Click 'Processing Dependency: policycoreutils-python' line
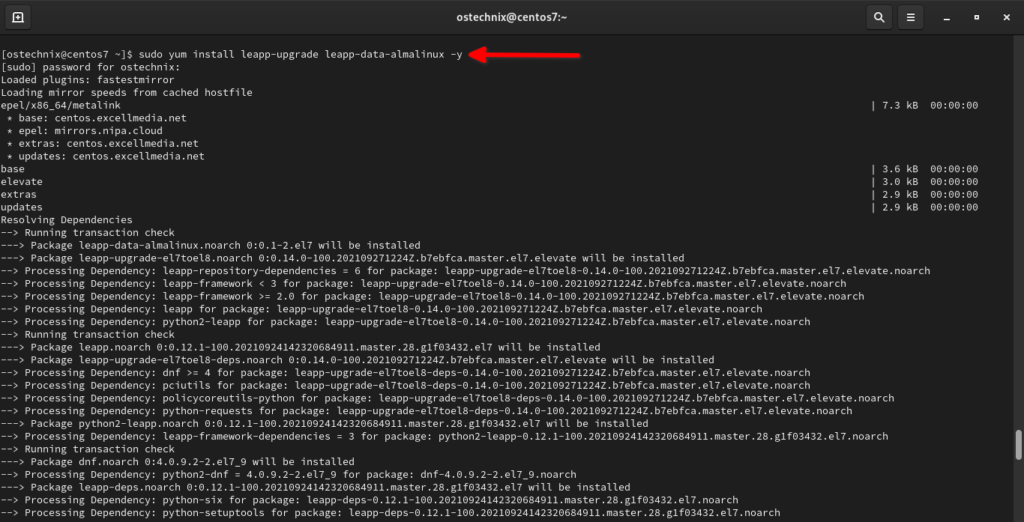This screenshot has width=1024, height=522. click(x=447, y=399)
